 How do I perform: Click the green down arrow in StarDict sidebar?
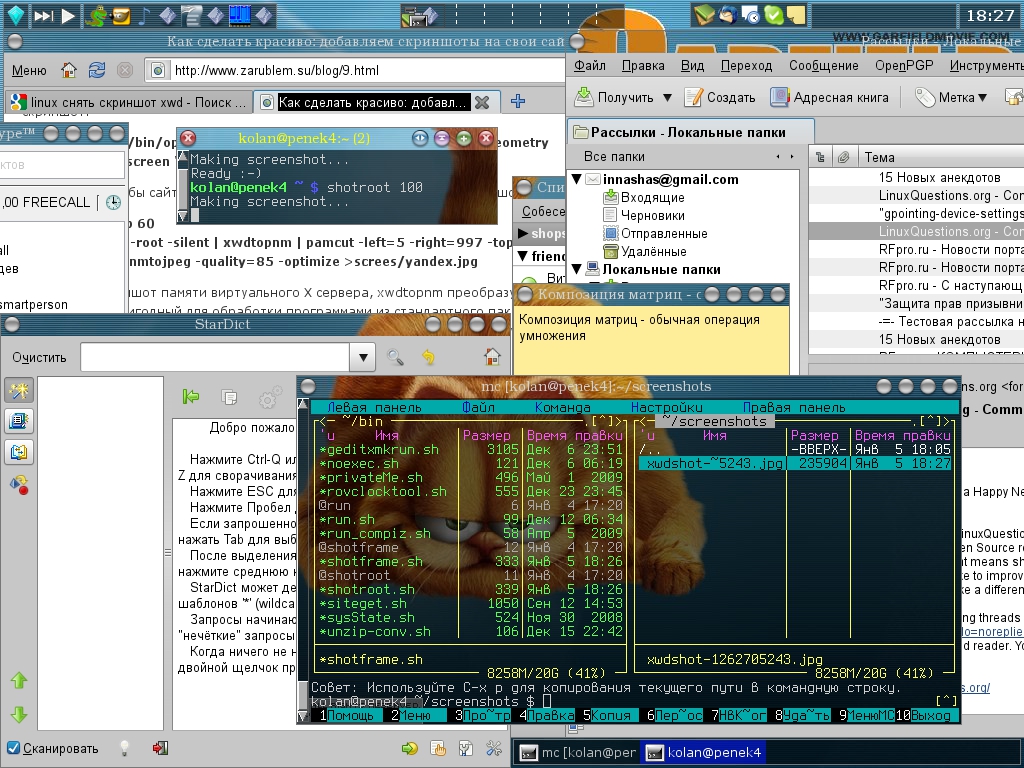[19, 714]
